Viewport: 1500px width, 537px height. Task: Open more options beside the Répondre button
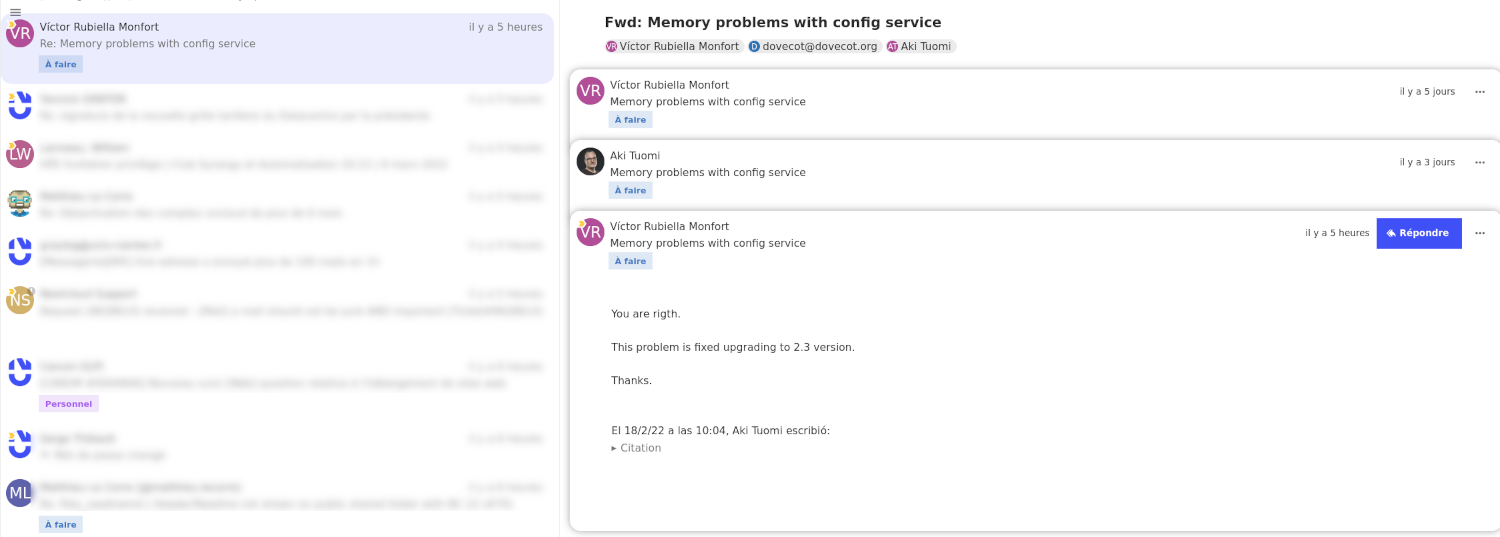pyautogui.click(x=1480, y=233)
